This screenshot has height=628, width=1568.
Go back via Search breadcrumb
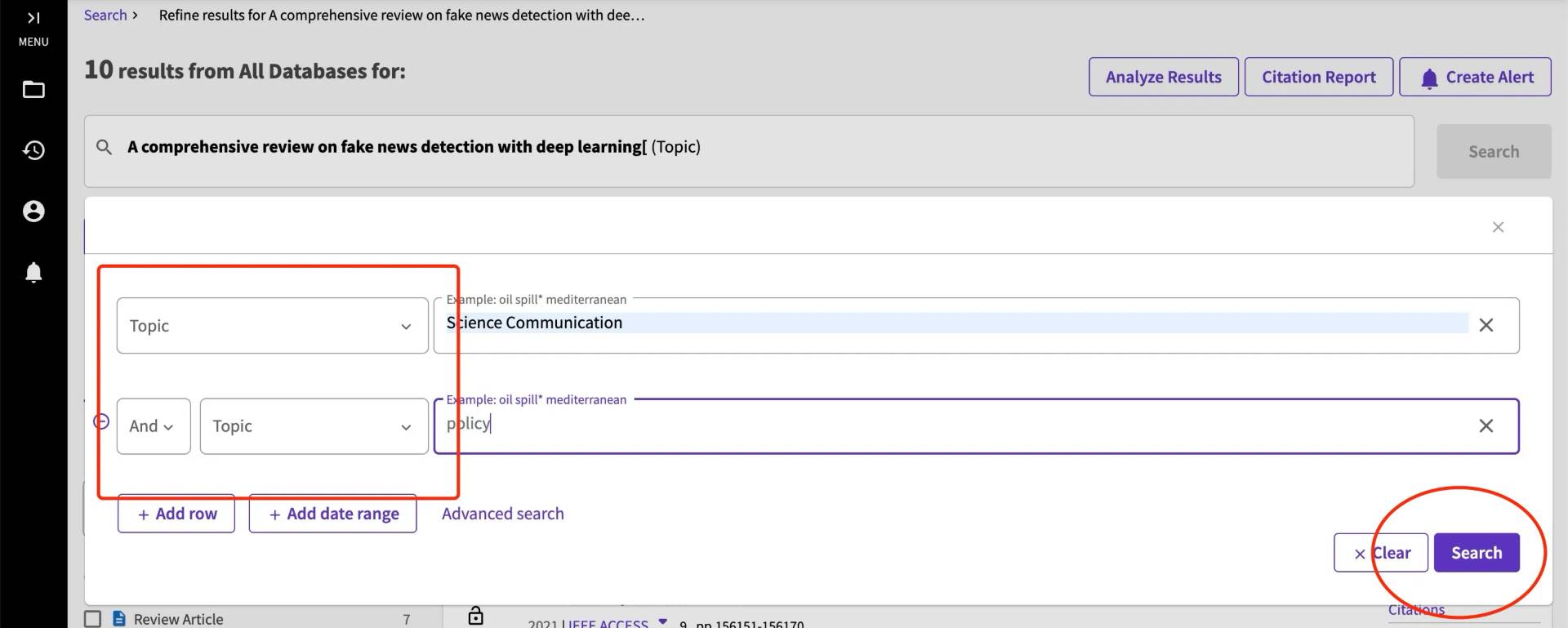(105, 15)
